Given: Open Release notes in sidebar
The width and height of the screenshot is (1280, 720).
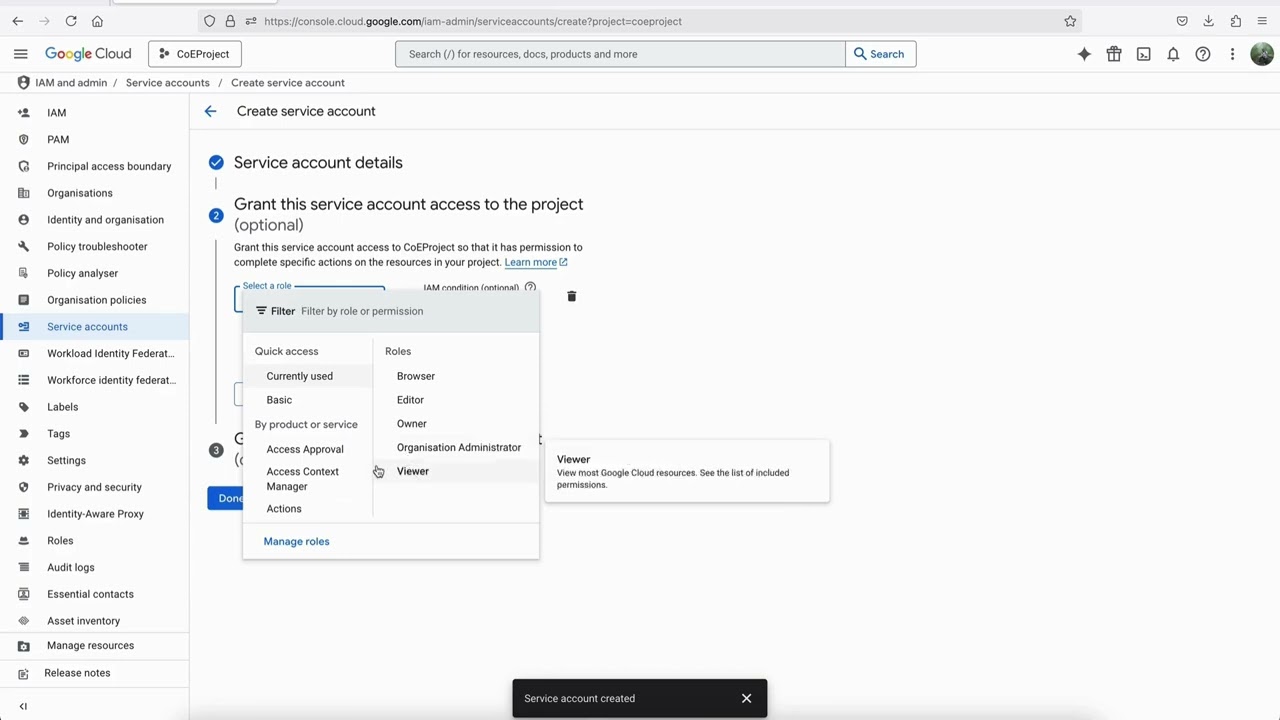Looking at the screenshot, I should coord(94,673).
